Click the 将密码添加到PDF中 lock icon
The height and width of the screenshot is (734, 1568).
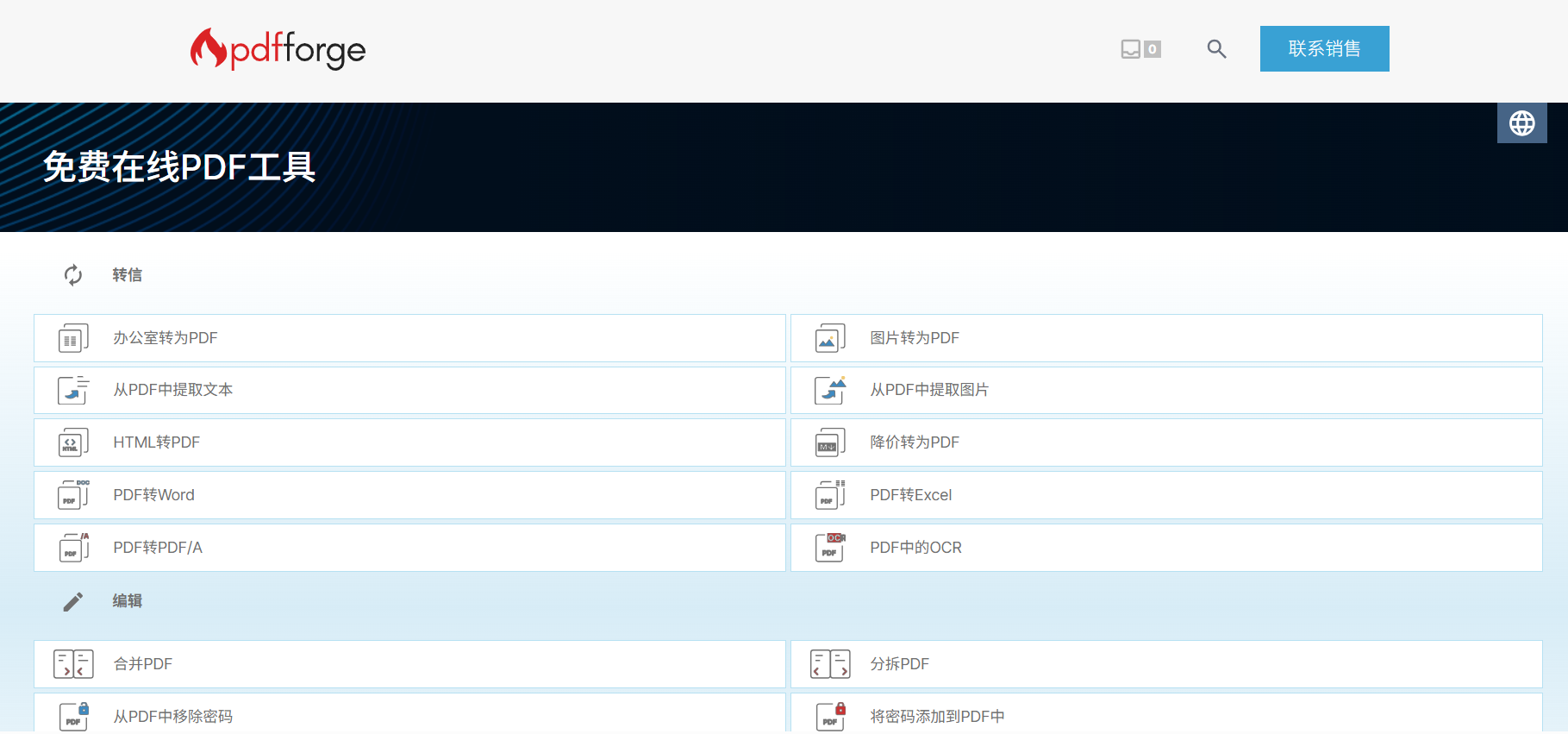click(x=830, y=717)
